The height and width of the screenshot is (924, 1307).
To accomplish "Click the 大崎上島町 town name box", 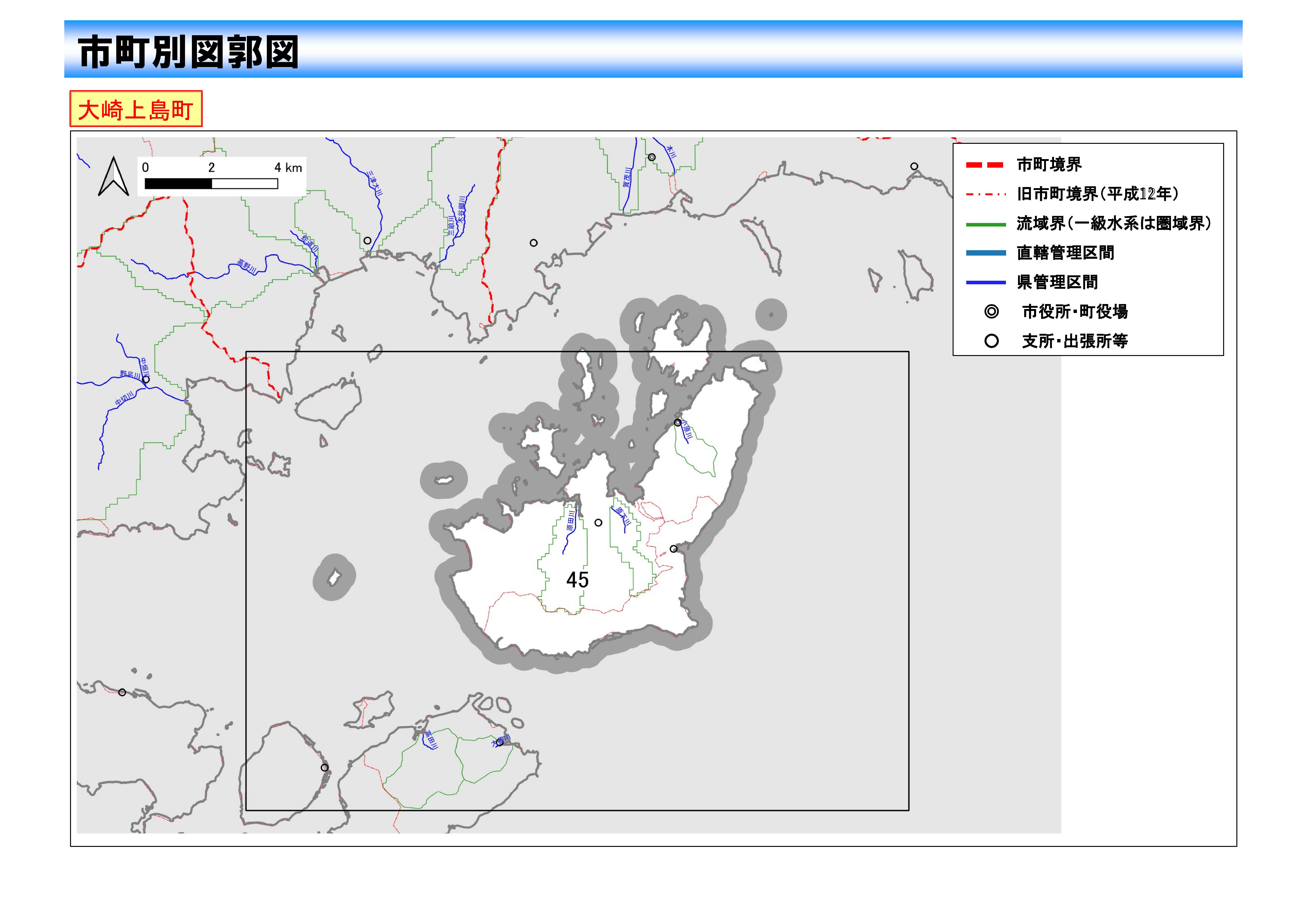I will click(x=136, y=109).
